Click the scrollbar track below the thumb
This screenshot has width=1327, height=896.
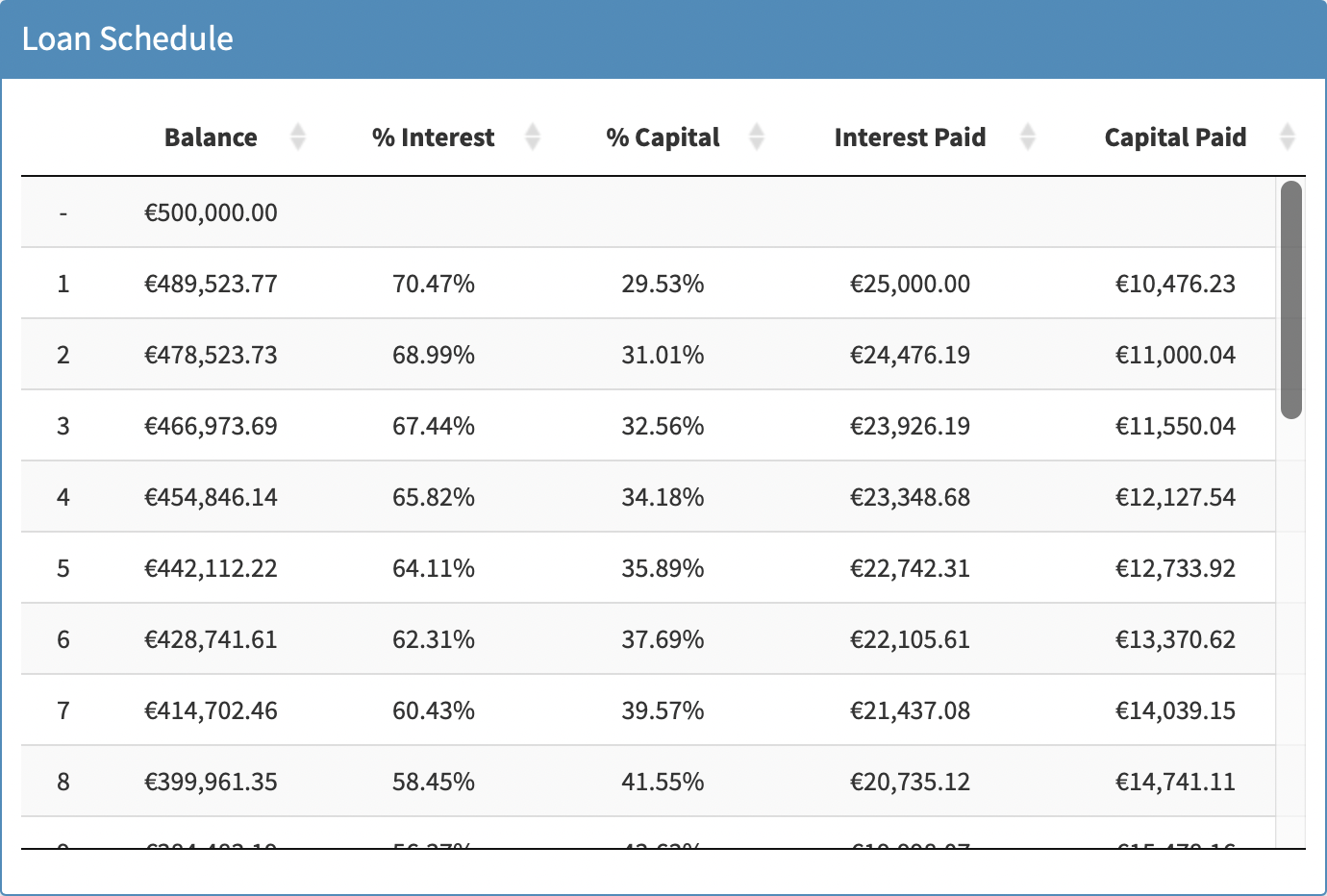[x=1291, y=625]
